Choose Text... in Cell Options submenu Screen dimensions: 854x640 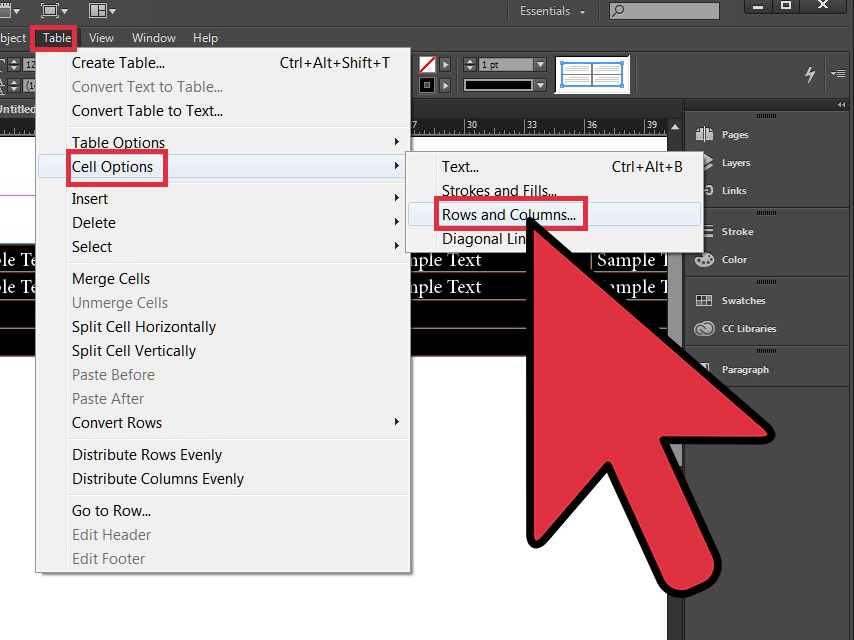tap(554, 166)
